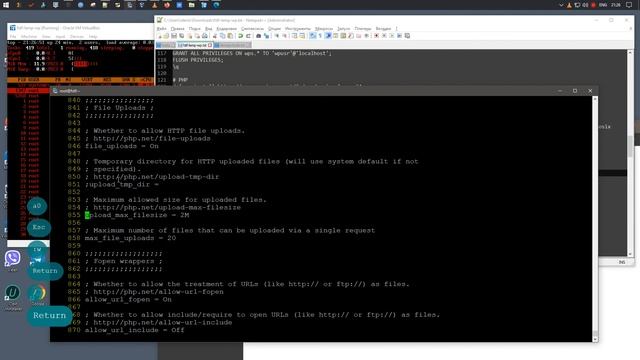This screenshot has height=360, width=640.
Task: Open View menu in VirtualBox window
Action: coord(46,37)
